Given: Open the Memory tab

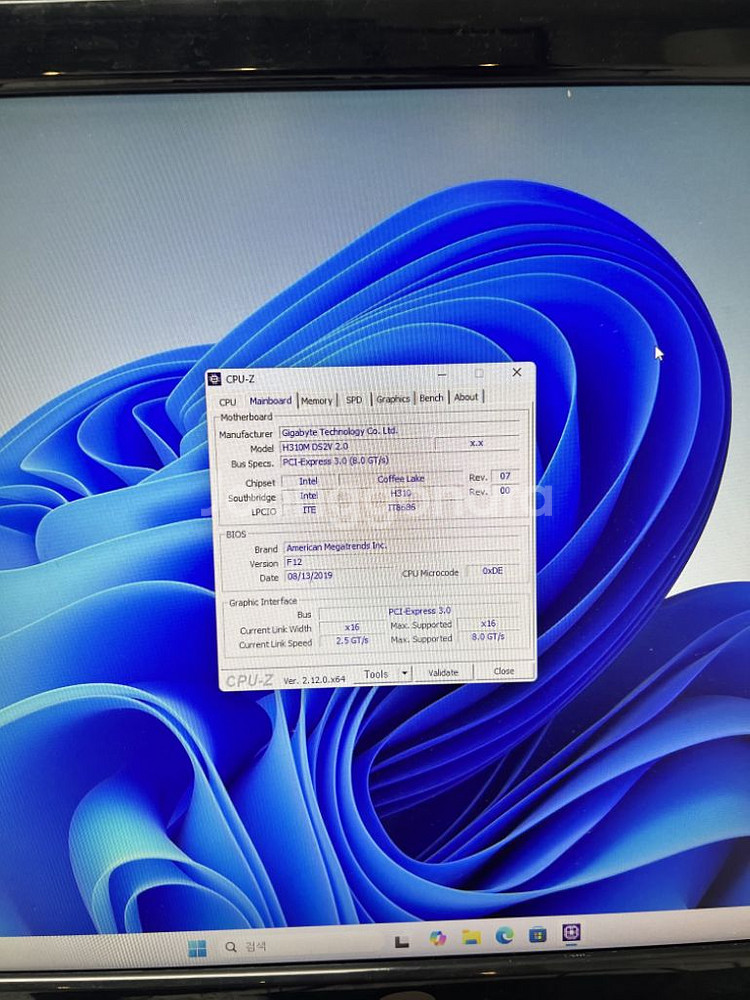Looking at the screenshot, I should (x=316, y=401).
